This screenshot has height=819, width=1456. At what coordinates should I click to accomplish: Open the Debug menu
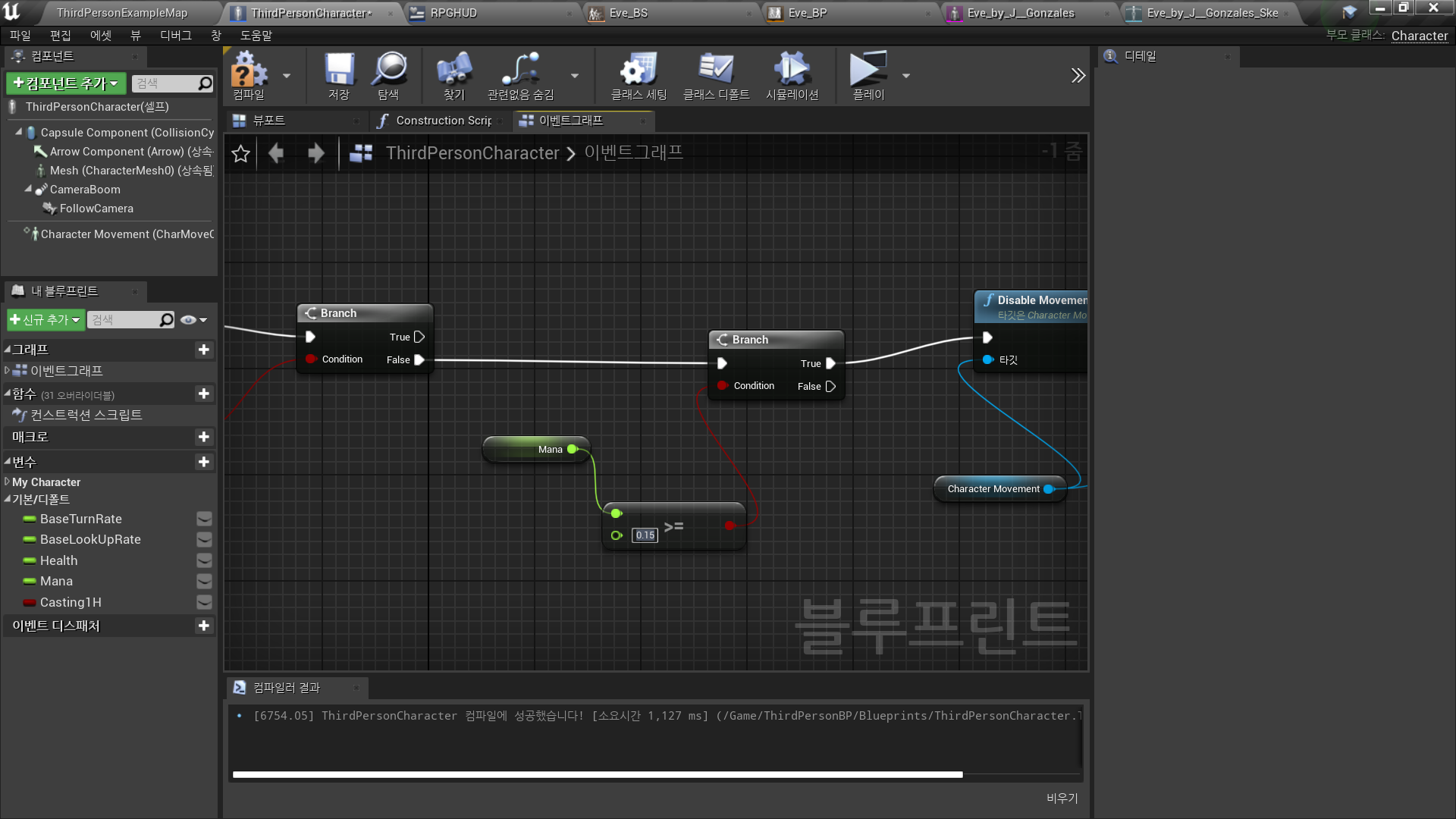pyautogui.click(x=175, y=36)
